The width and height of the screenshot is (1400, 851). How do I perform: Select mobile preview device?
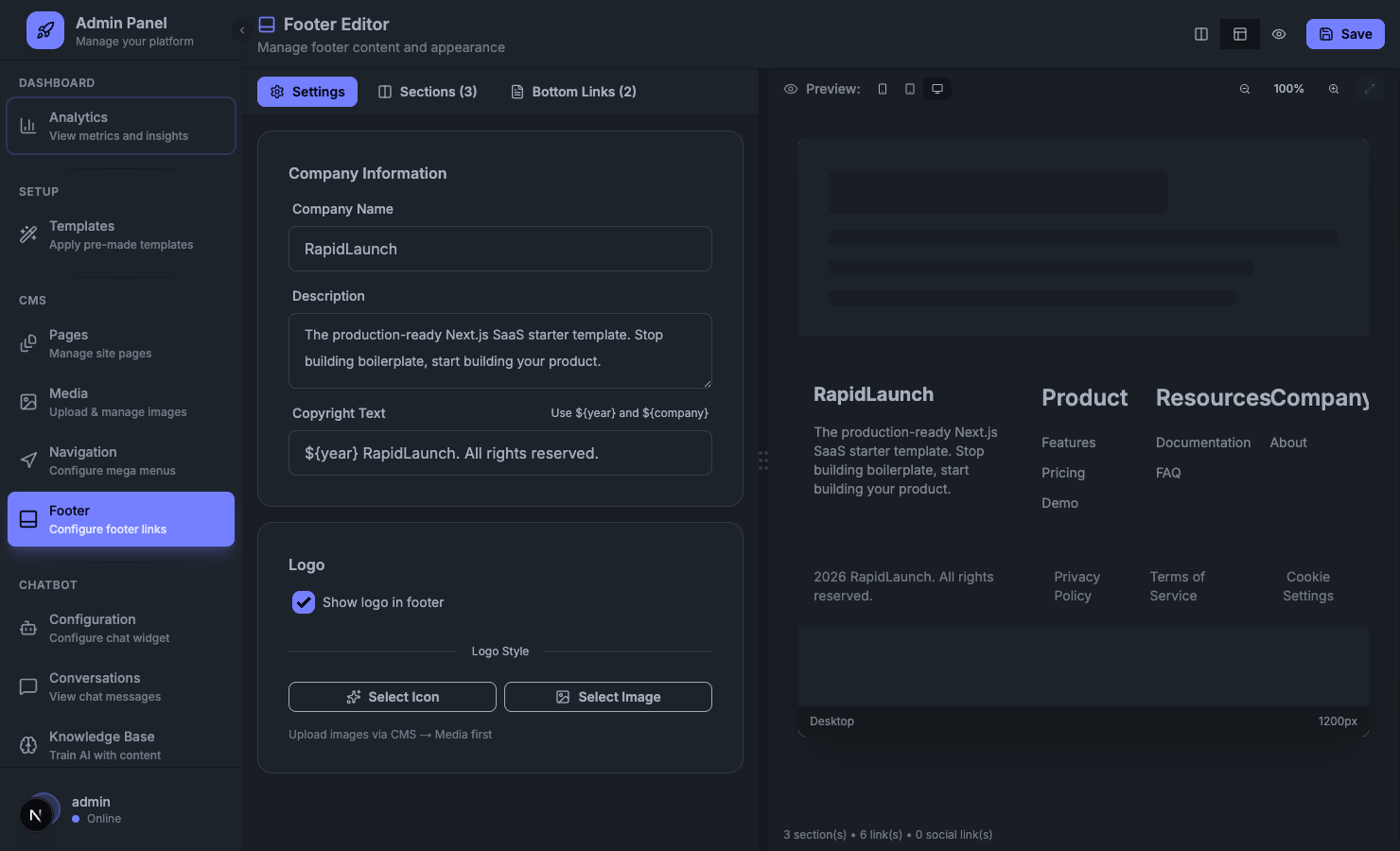coord(883,89)
